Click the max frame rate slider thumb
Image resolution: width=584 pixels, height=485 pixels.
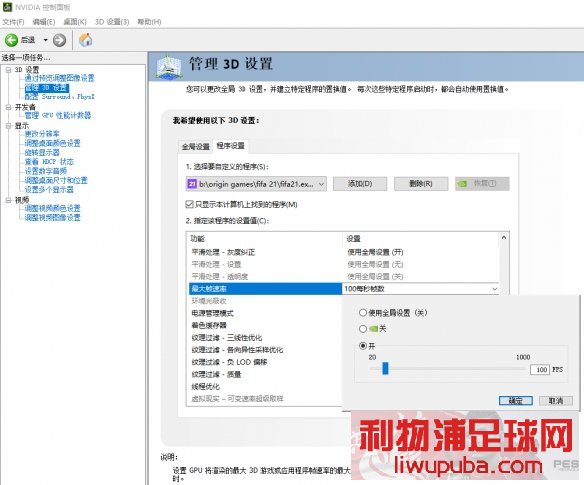(x=385, y=368)
